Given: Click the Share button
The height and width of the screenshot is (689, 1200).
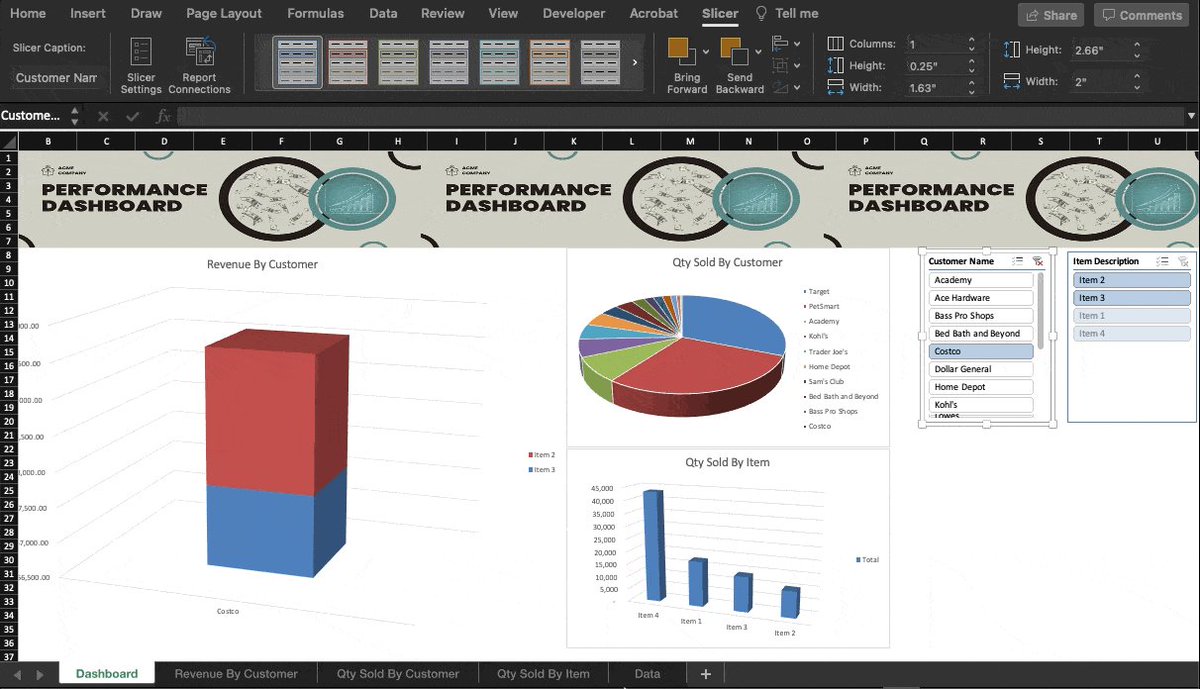Looking at the screenshot, I should pos(1051,15).
